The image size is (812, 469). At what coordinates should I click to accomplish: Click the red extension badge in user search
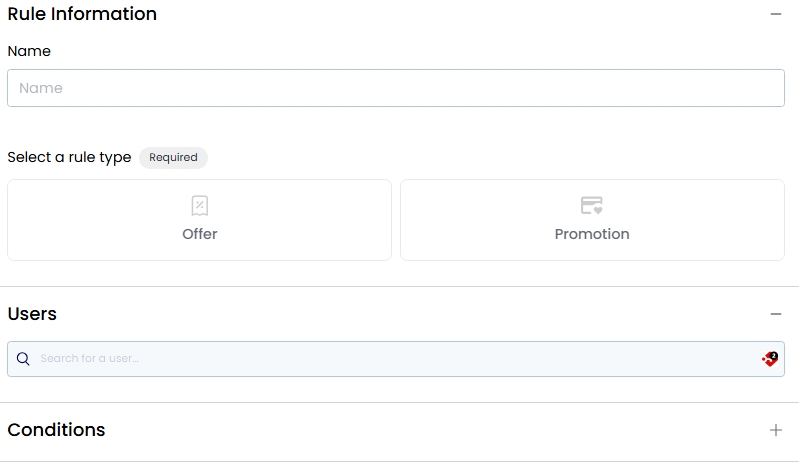tap(769, 359)
